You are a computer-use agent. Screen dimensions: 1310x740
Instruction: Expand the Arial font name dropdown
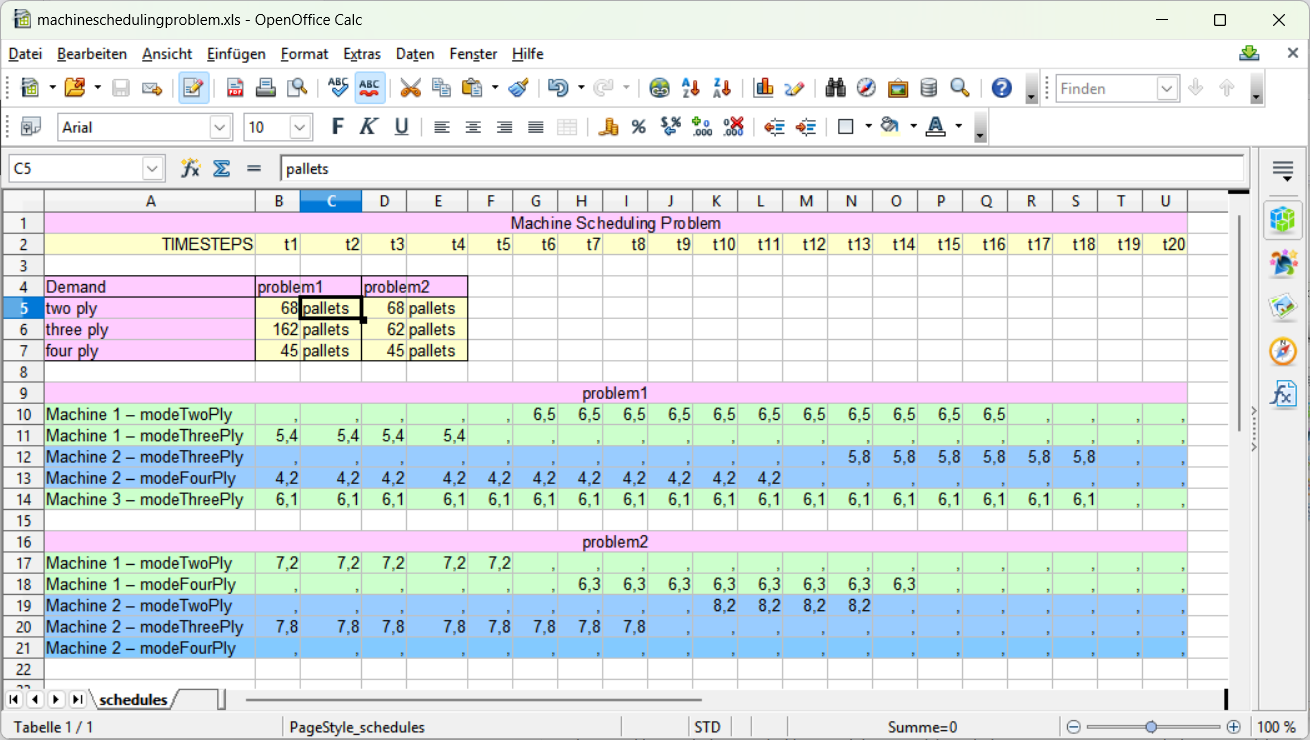pyautogui.click(x=221, y=127)
